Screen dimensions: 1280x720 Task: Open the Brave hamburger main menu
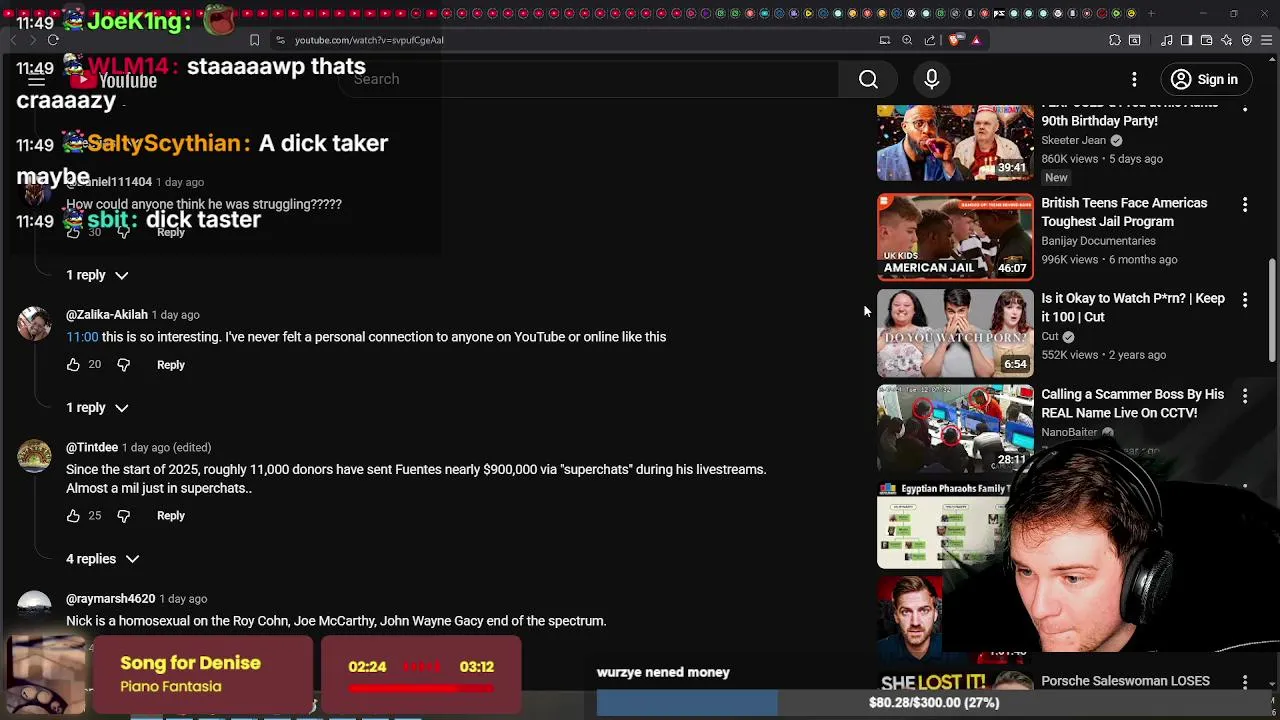[x=1267, y=40]
